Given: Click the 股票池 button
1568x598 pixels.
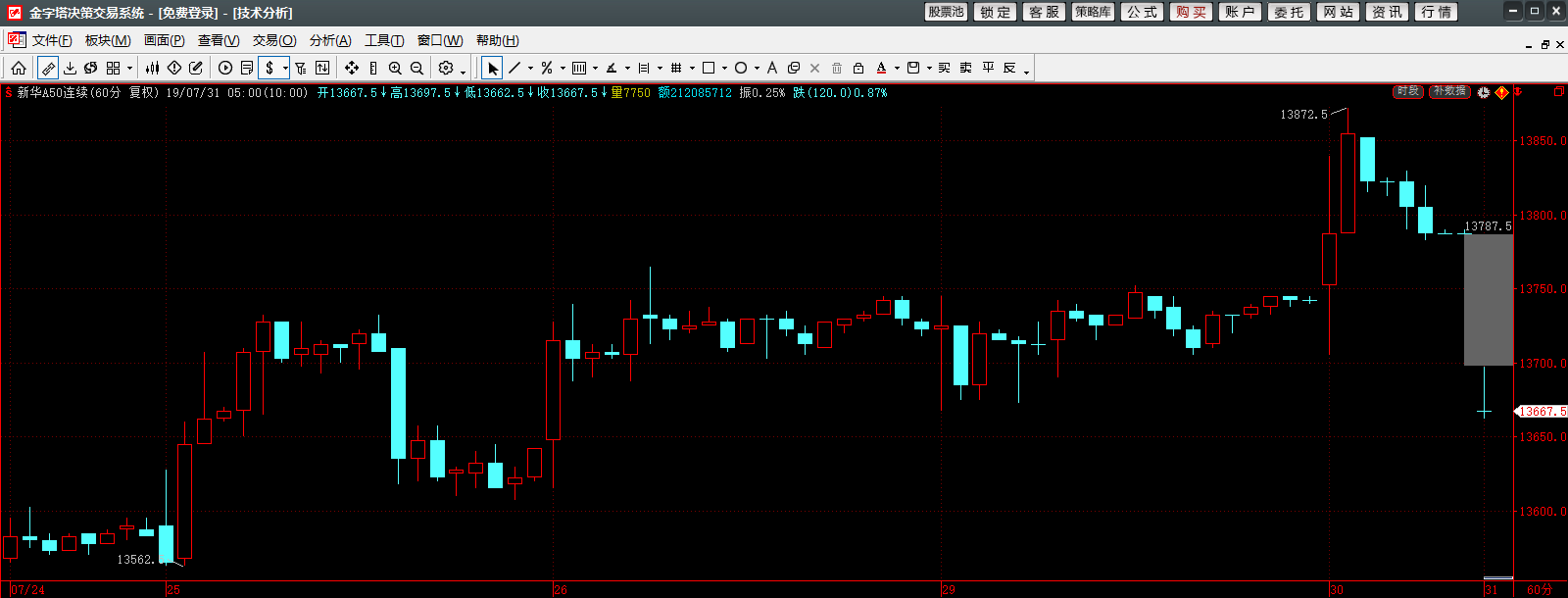Looking at the screenshot, I should 947,12.
